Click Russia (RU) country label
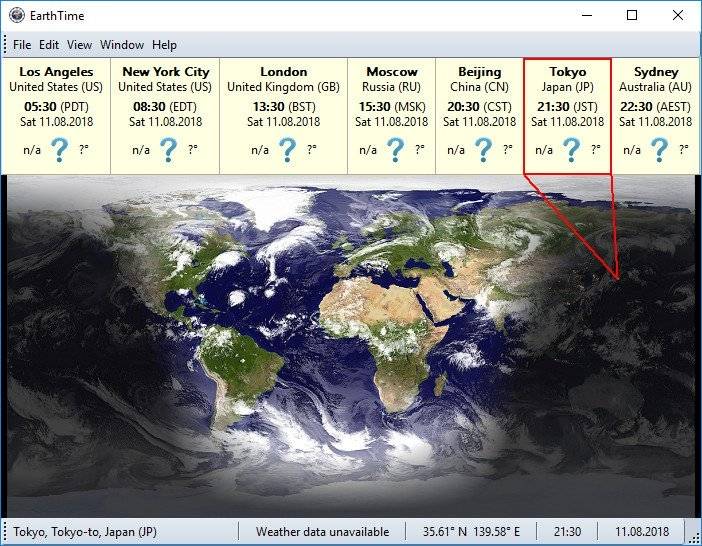702x546 pixels. (392, 87)
